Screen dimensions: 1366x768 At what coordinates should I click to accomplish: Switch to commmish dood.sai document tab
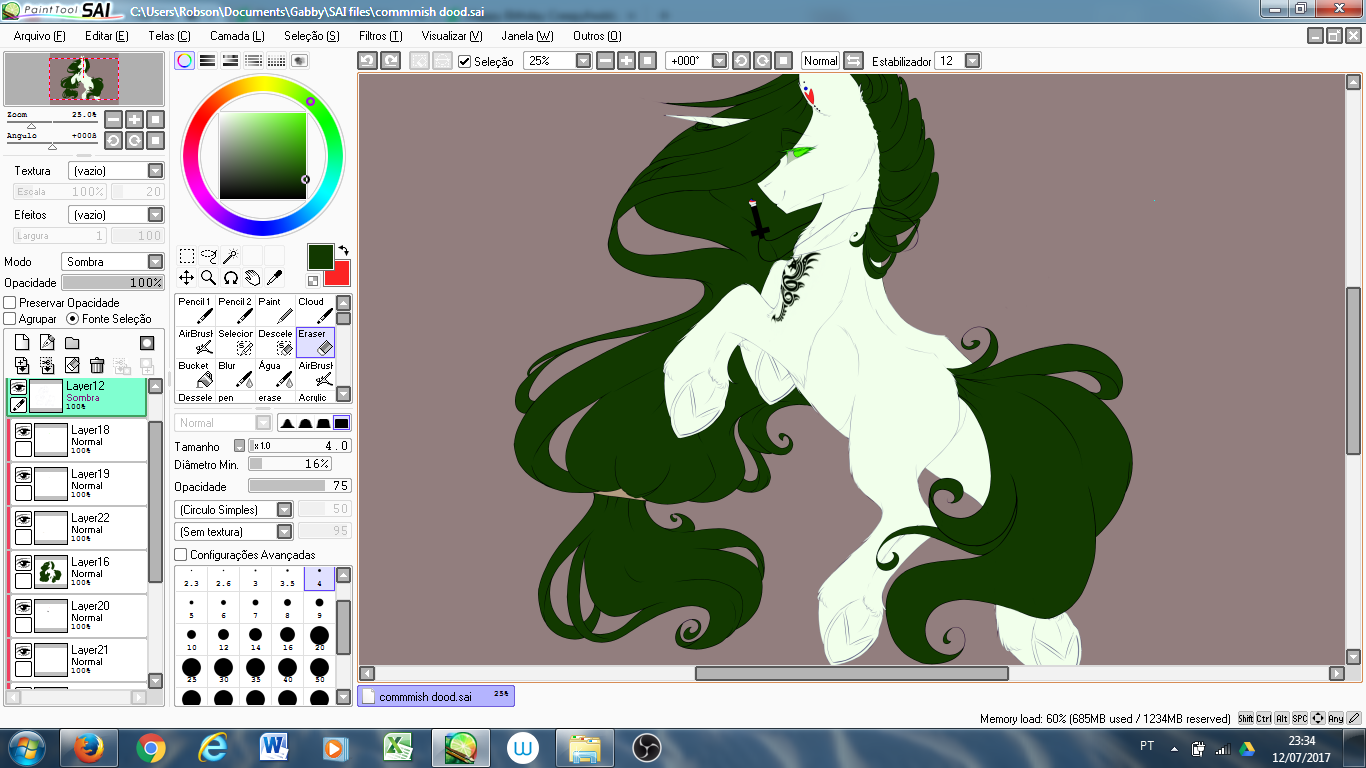[436, 696]
